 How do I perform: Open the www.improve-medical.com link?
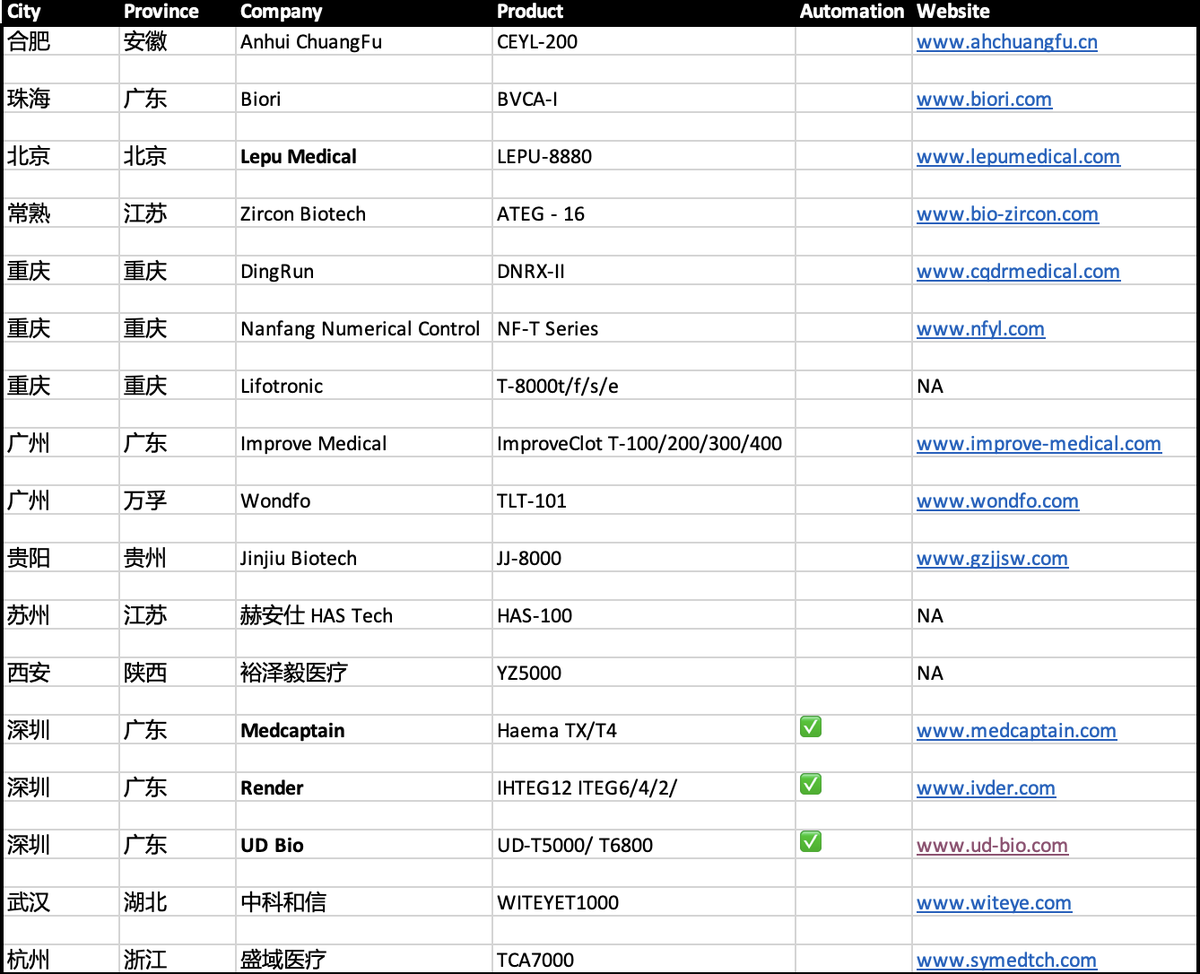click(1039, 444)
